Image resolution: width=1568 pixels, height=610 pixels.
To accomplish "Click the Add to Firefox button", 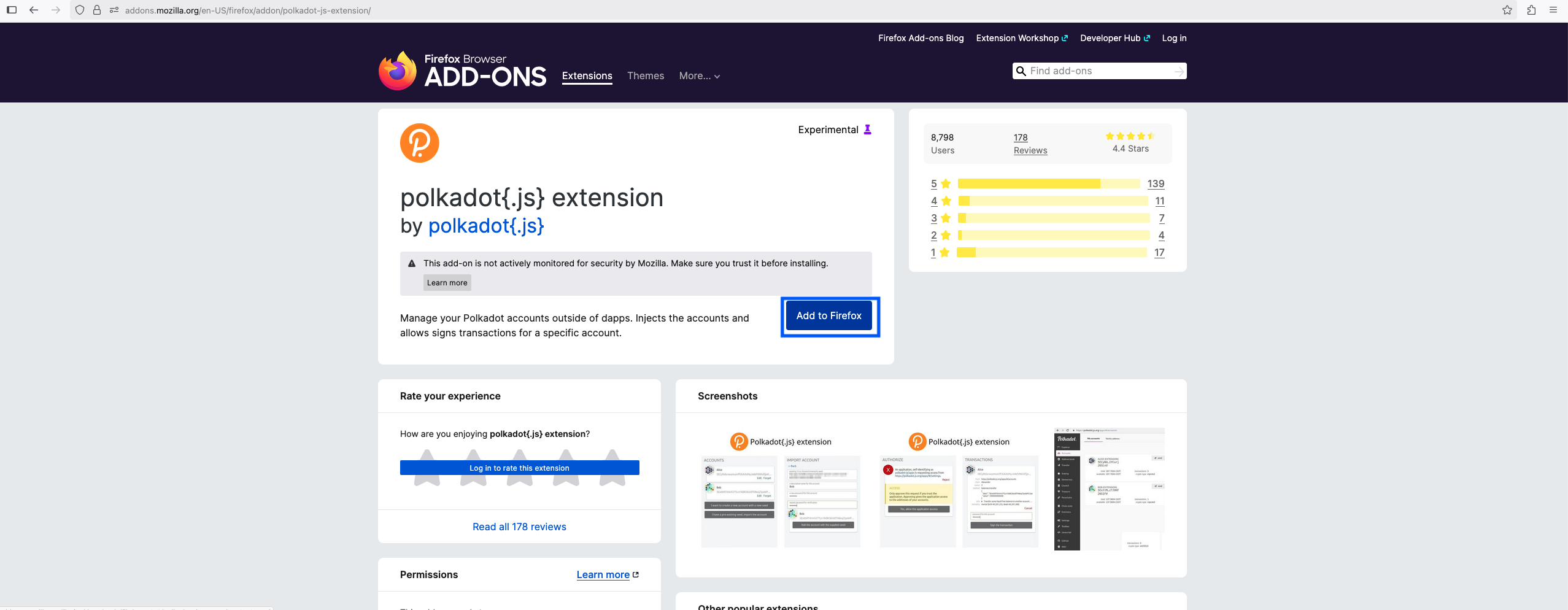I will pyautogui.click(x=829, y=315).
